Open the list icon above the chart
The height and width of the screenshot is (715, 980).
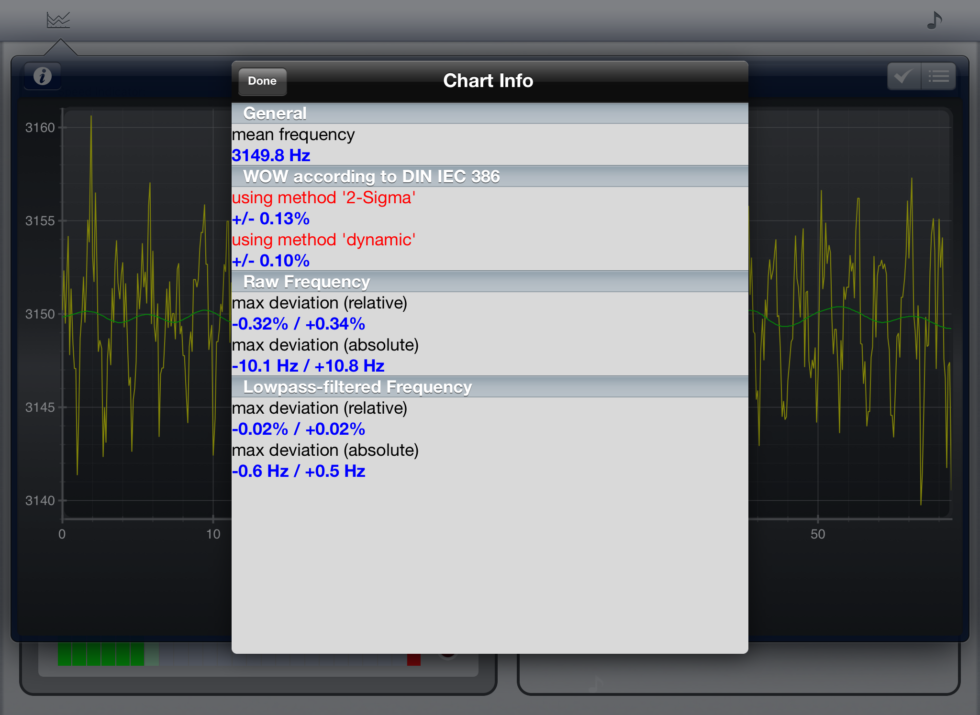click(x=939, y=77)
